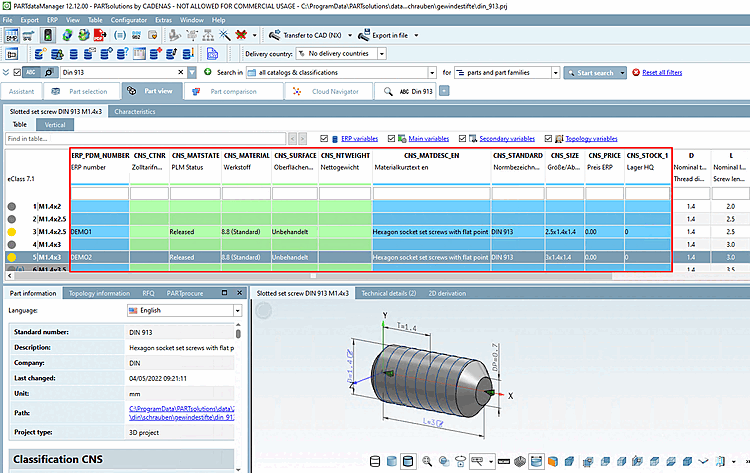Toggle ABC text search mode button
This screenshot has height=473, width=750.
coord(32,72)
